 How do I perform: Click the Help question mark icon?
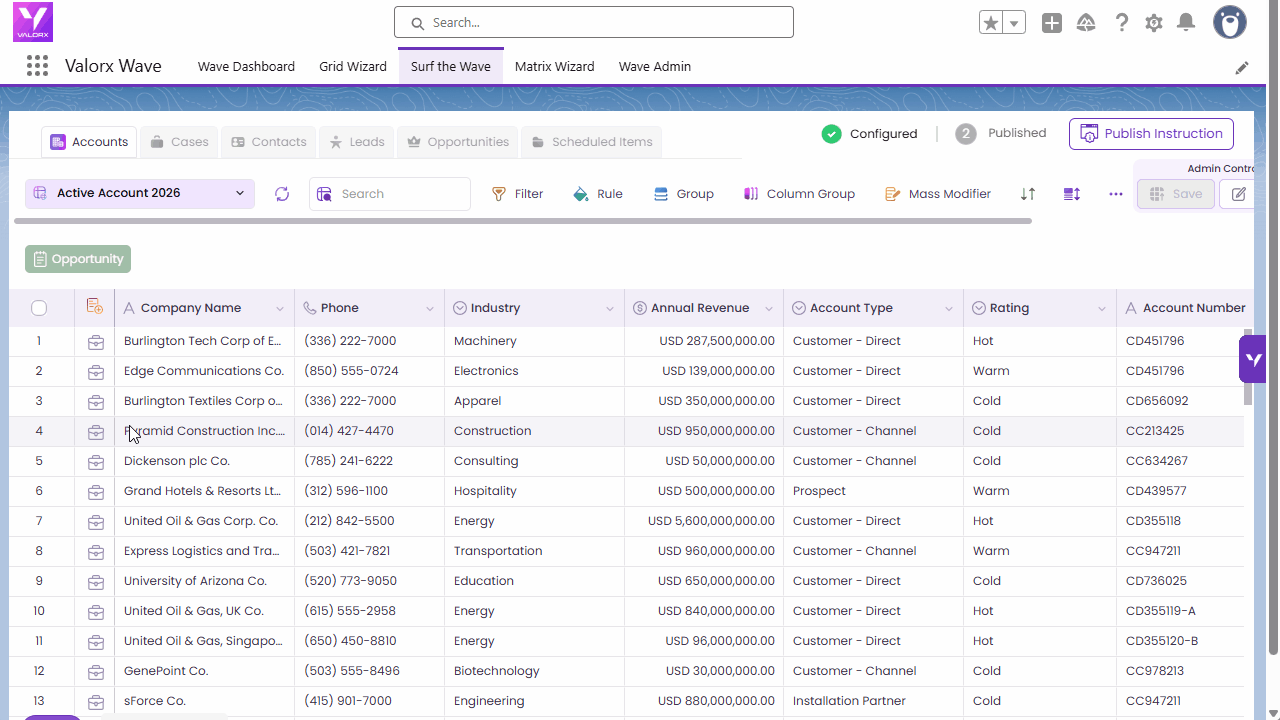(x=1122, y=23)
